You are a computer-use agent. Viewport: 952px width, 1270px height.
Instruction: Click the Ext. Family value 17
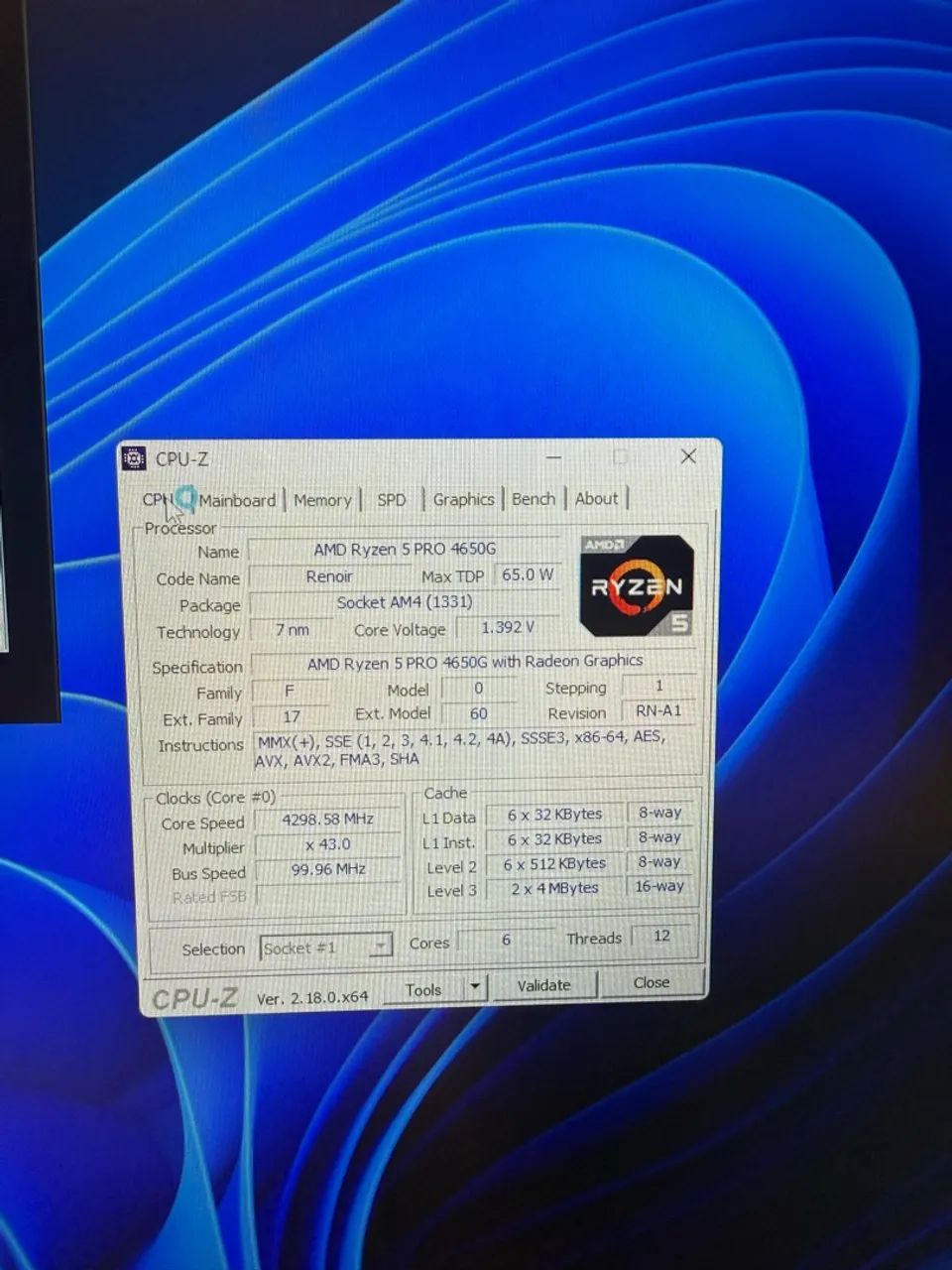291,715
